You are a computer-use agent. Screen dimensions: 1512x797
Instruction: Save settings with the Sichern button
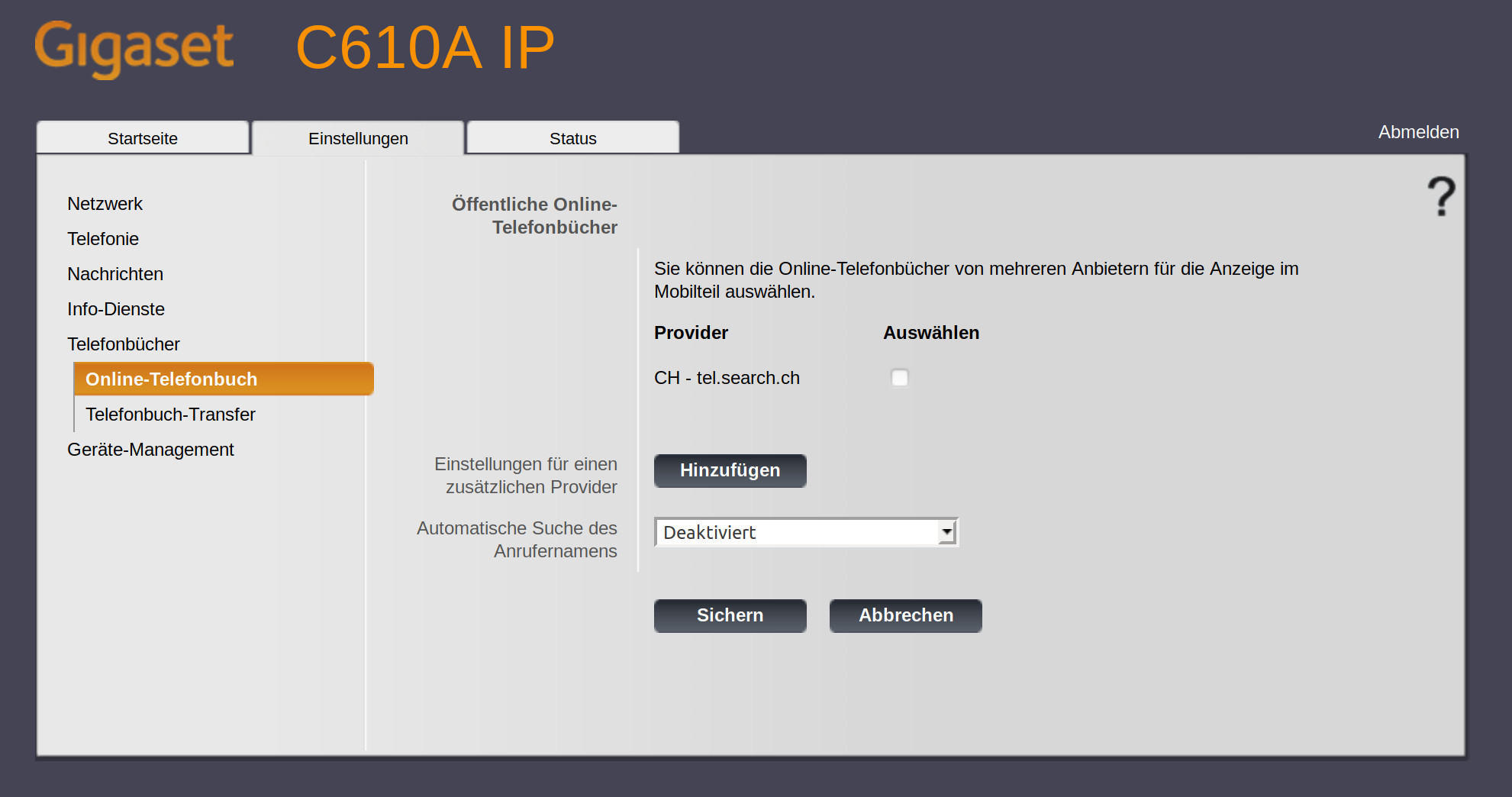[x=730, y=615]
